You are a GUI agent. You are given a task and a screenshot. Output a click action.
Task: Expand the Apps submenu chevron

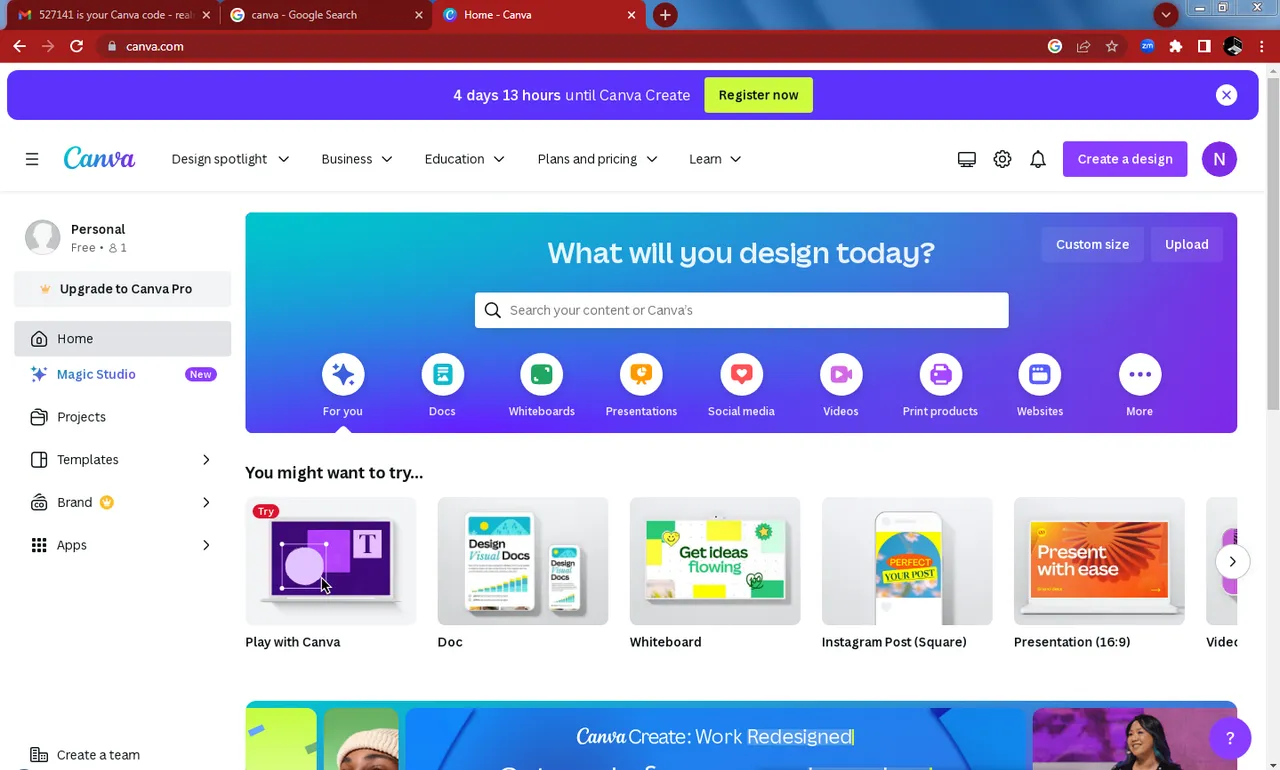tap(206, 545)
